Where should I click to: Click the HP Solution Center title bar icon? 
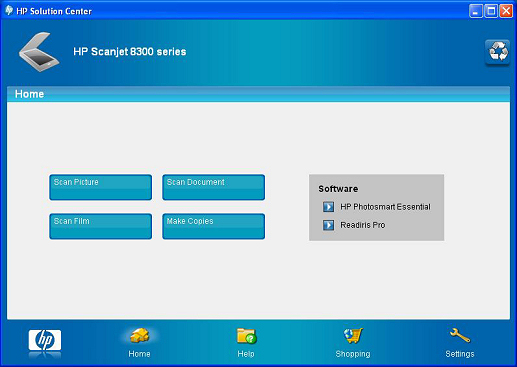(x=9, y=10)
